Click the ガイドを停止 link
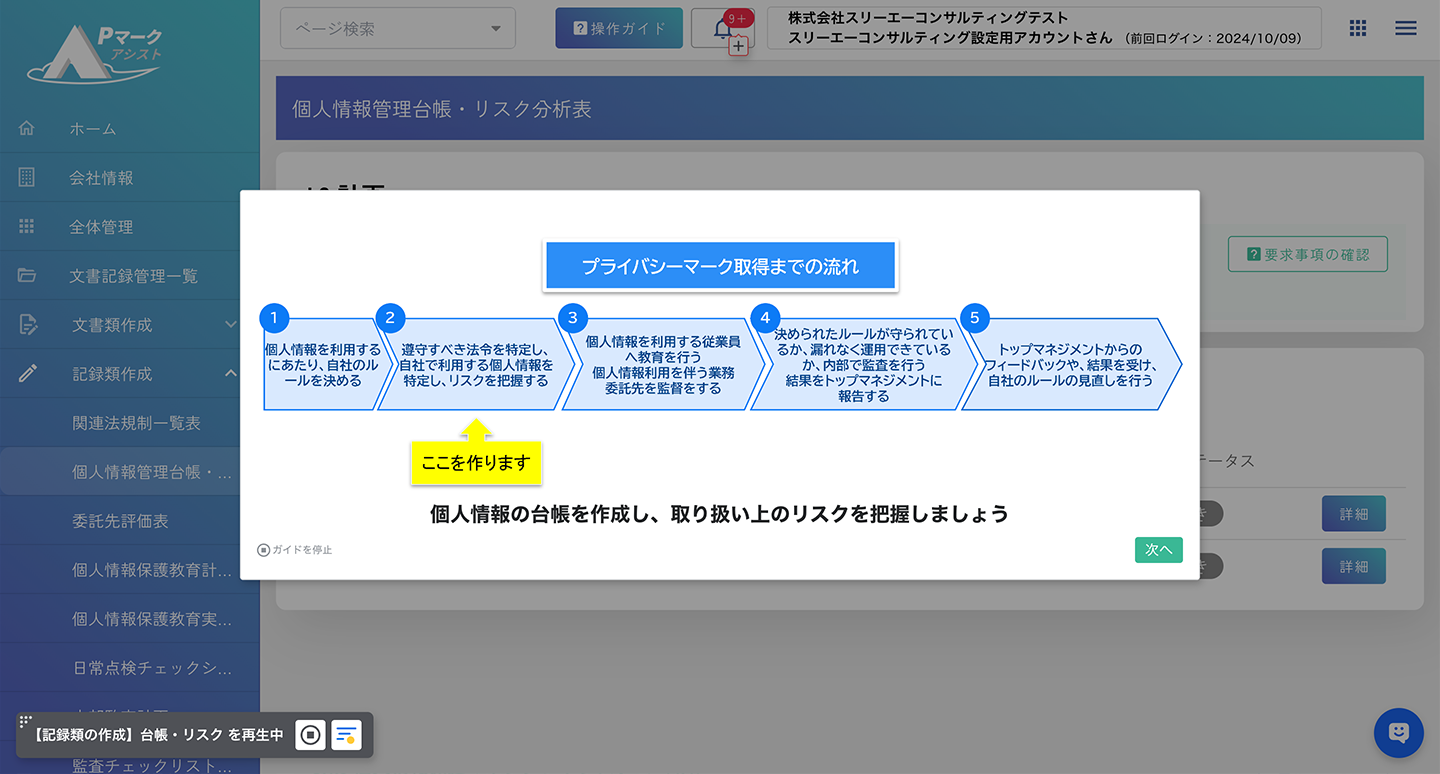The image size is (1440, 774). point(295,550)
